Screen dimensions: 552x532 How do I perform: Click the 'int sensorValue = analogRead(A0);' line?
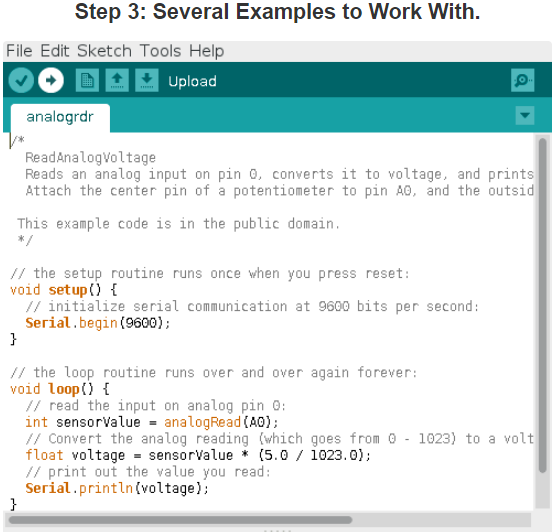(152, 422)
